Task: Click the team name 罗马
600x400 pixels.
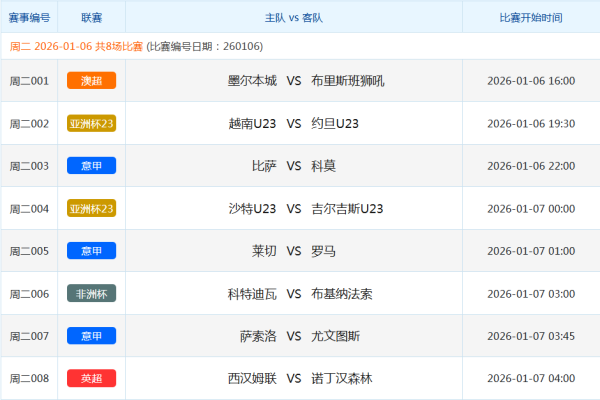Action: point(323,251)
